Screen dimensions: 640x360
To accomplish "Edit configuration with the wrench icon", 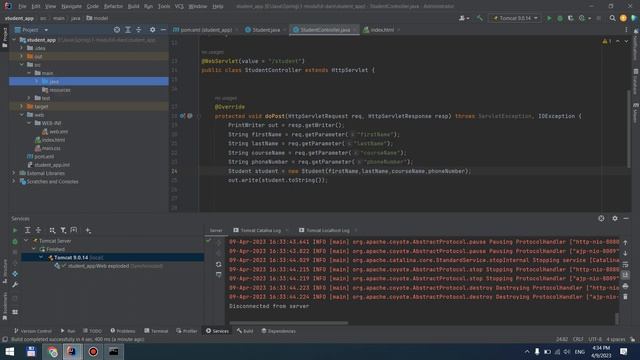I will (x=15, y=285).
